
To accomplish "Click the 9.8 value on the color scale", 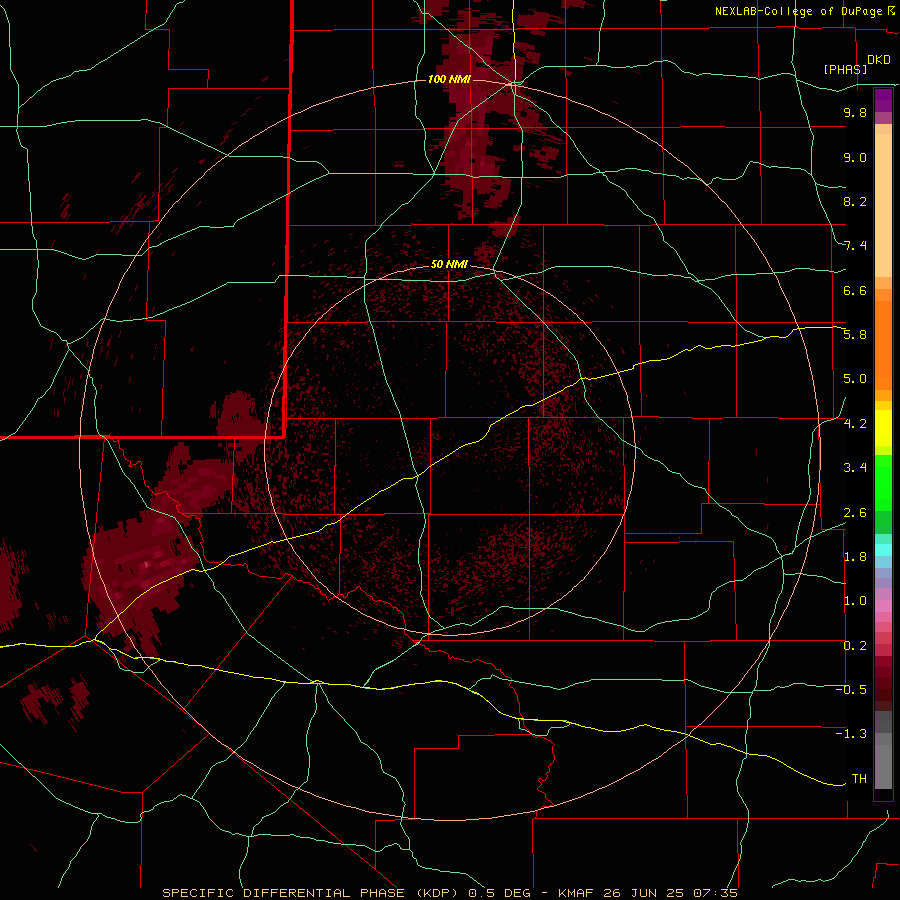I will [855, 112].
